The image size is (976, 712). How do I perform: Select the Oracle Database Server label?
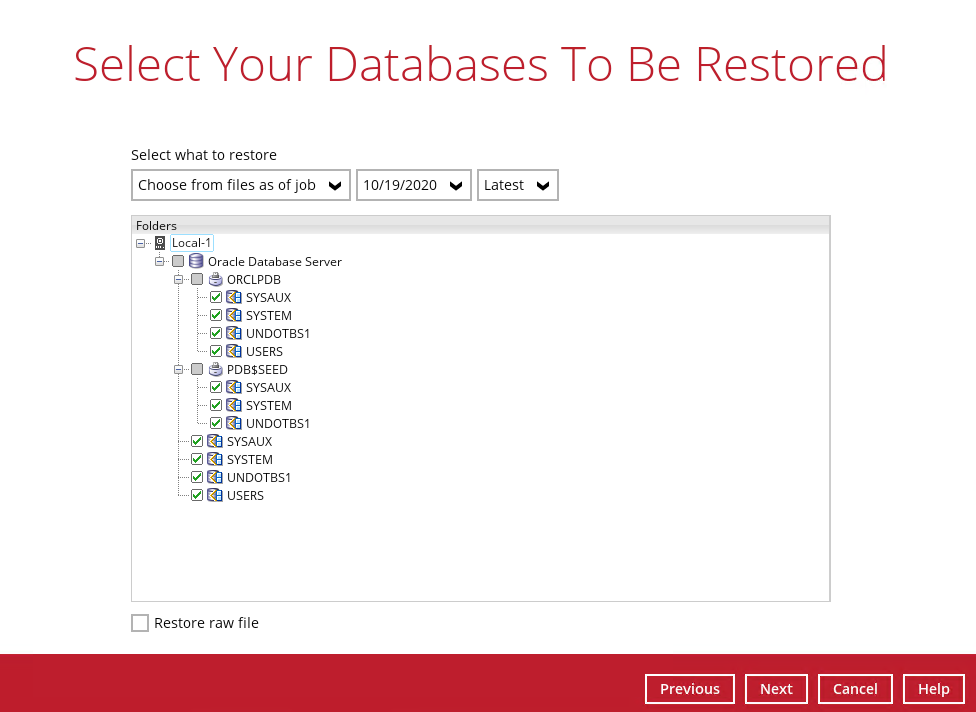click(274, 261)
